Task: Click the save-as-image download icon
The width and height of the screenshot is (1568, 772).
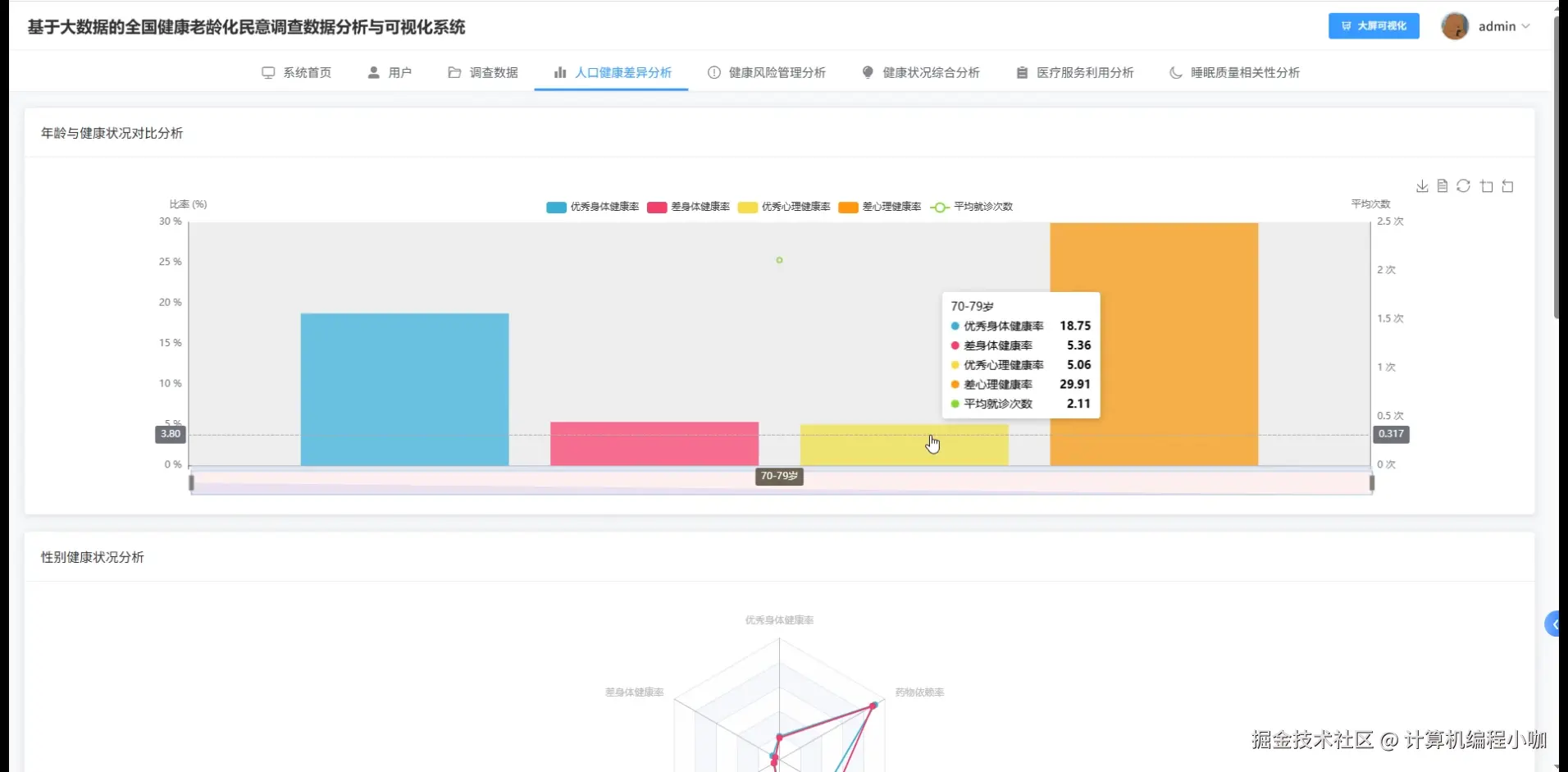Action: point(1422,186)
